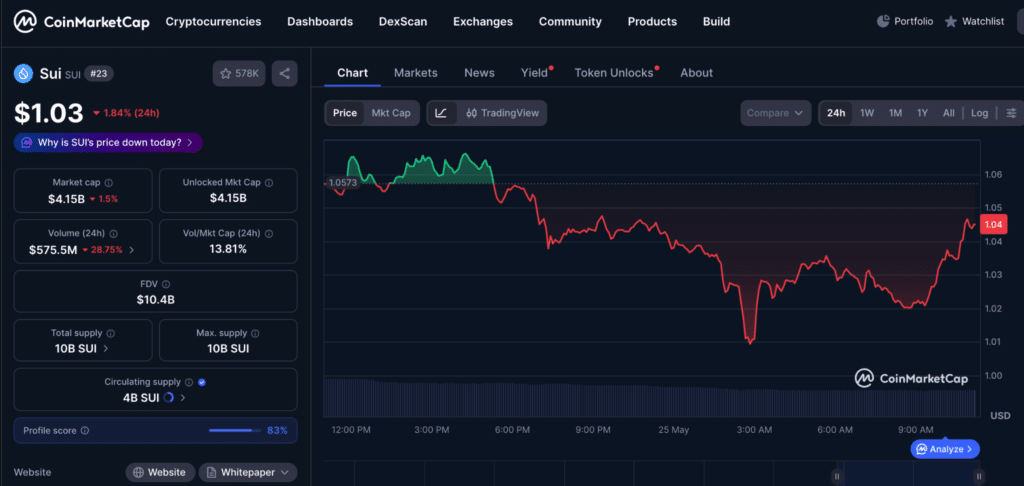Screen dimensions: 1024x486
Task: Click the AI icon in price-down banner
Action: pyautogui.click(x=27, y=142)
